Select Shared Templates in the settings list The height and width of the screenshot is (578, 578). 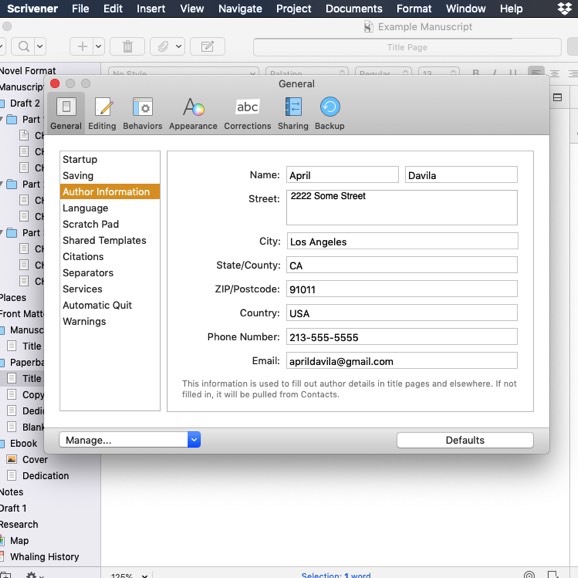(110, 240)
